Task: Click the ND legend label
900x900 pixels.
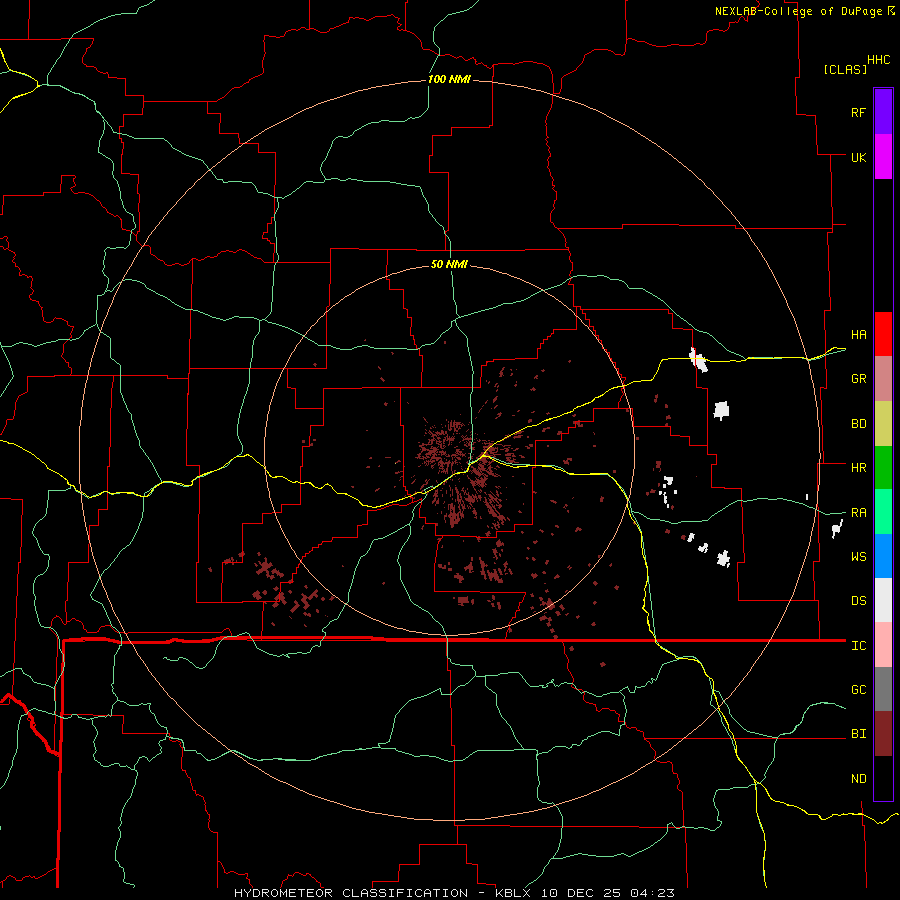Action: 858,779
